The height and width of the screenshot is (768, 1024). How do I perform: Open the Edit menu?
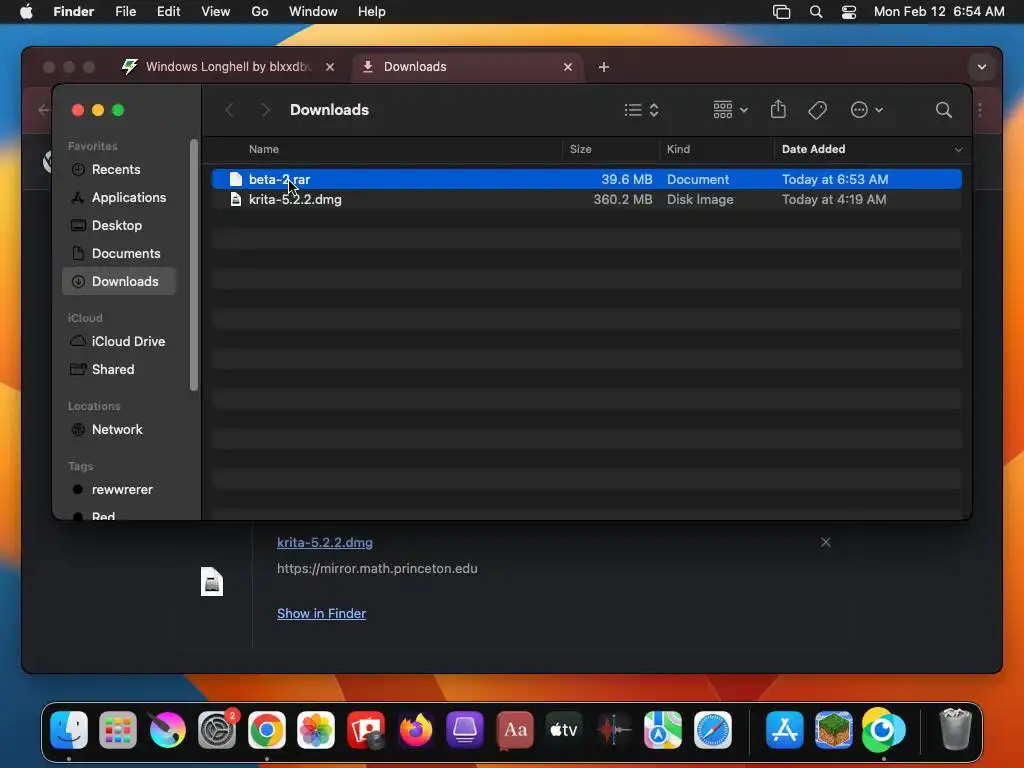pyautogui.click(x=168, y=12)
